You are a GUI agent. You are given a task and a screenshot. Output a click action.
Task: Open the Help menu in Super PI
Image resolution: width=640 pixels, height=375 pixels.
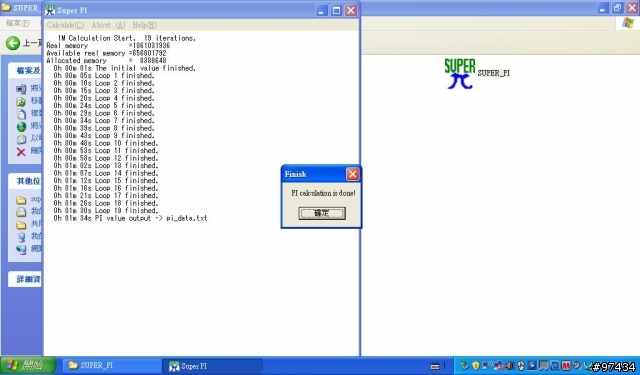pos(144,25)
